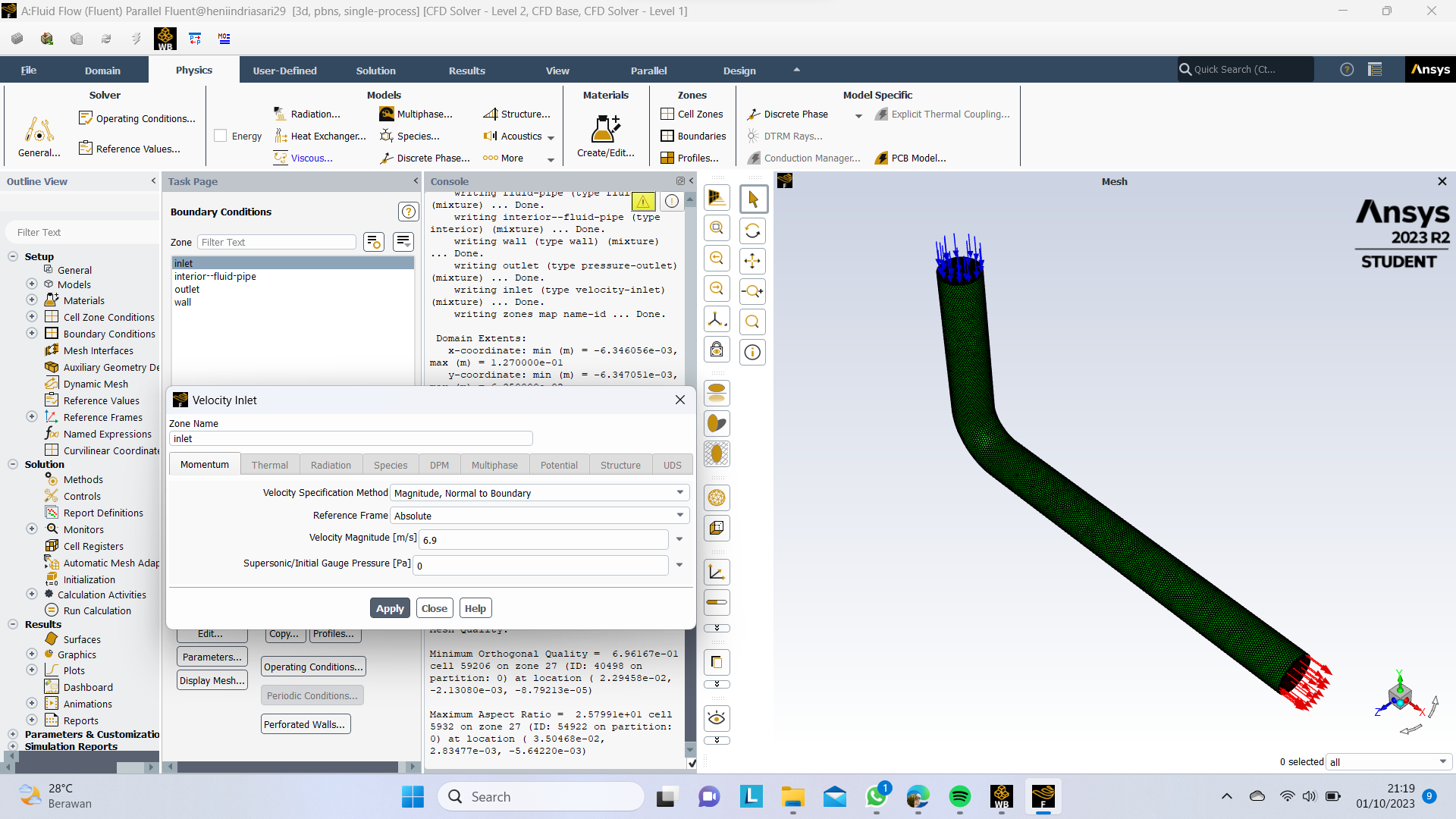Open Boundaries from ribbon Zones group
The height and width of the screenshot is (819, 1456).
coord(693,136)
